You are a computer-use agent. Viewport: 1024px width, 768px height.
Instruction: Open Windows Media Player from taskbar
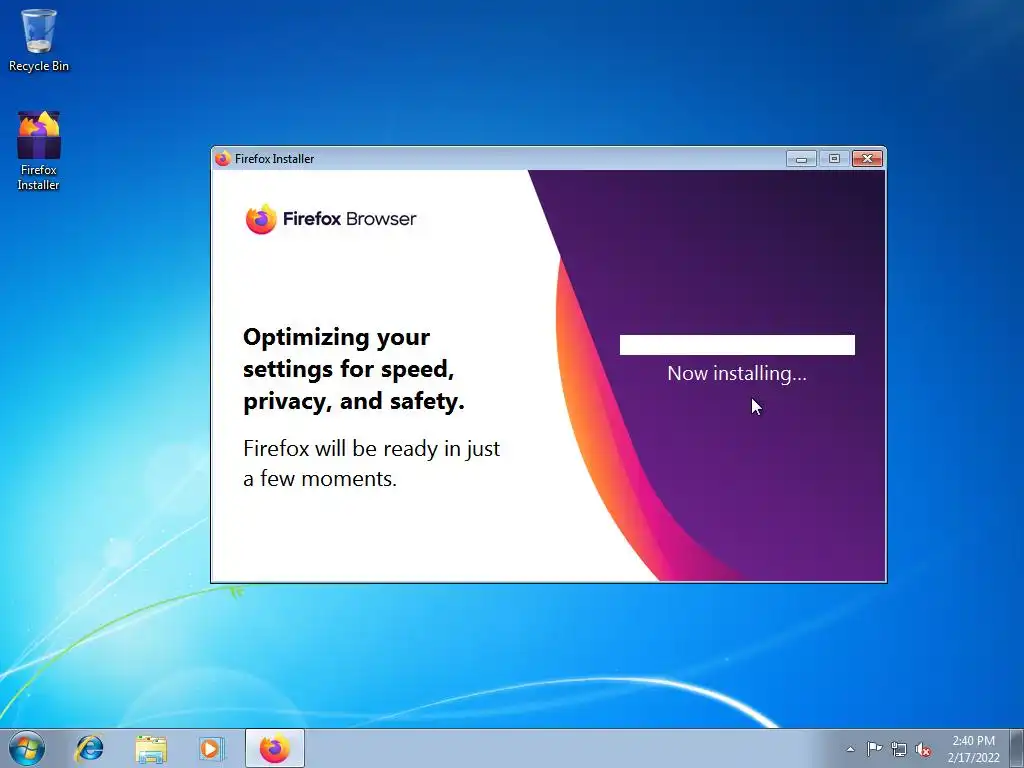[x=211, y=748]
